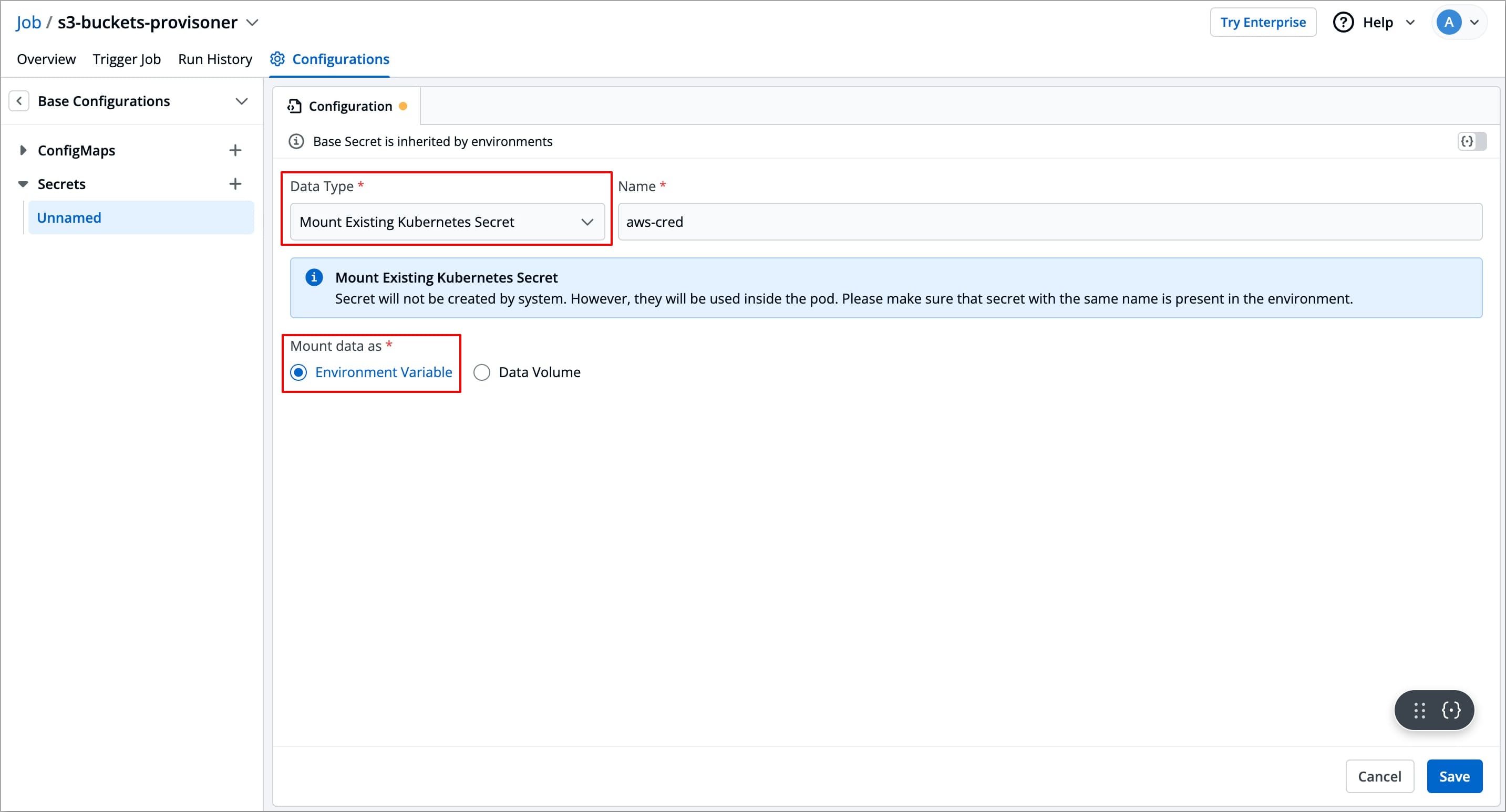Collapse the Base Configurations dropdown
Screen dimensions: 1506x812
(241, 100)
